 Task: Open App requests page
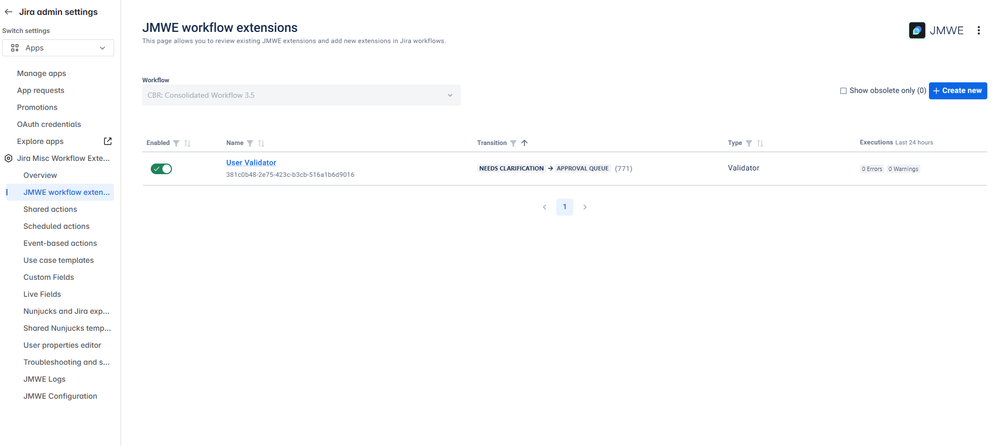click(x=41, y=90)
